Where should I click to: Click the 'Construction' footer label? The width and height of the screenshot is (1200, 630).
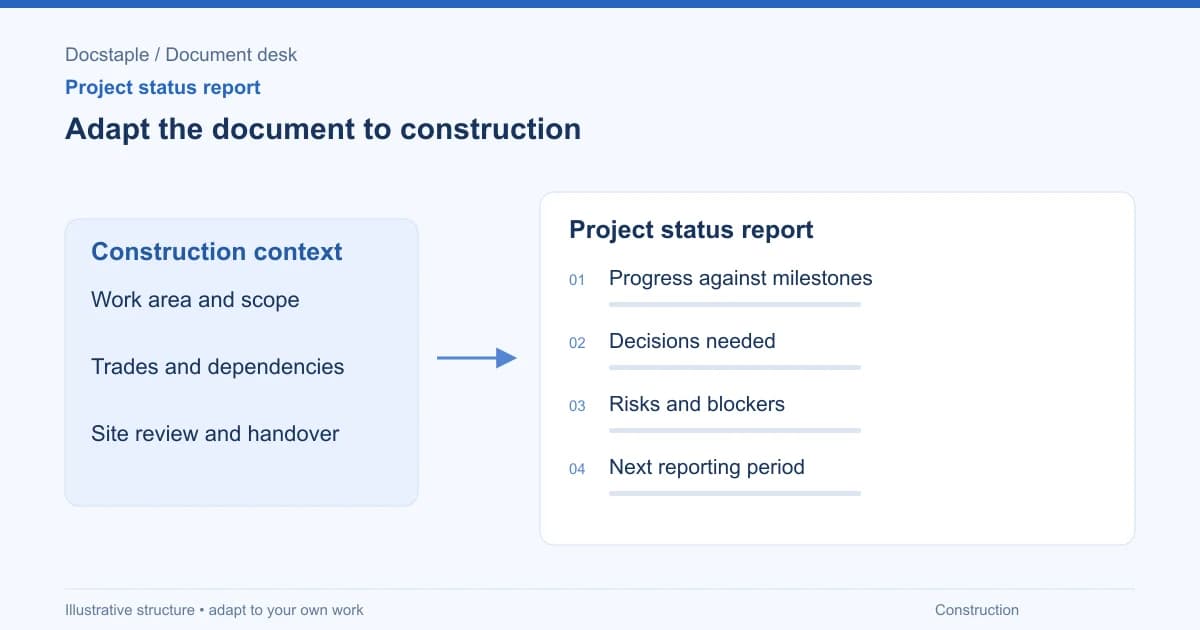coord(977,610)
